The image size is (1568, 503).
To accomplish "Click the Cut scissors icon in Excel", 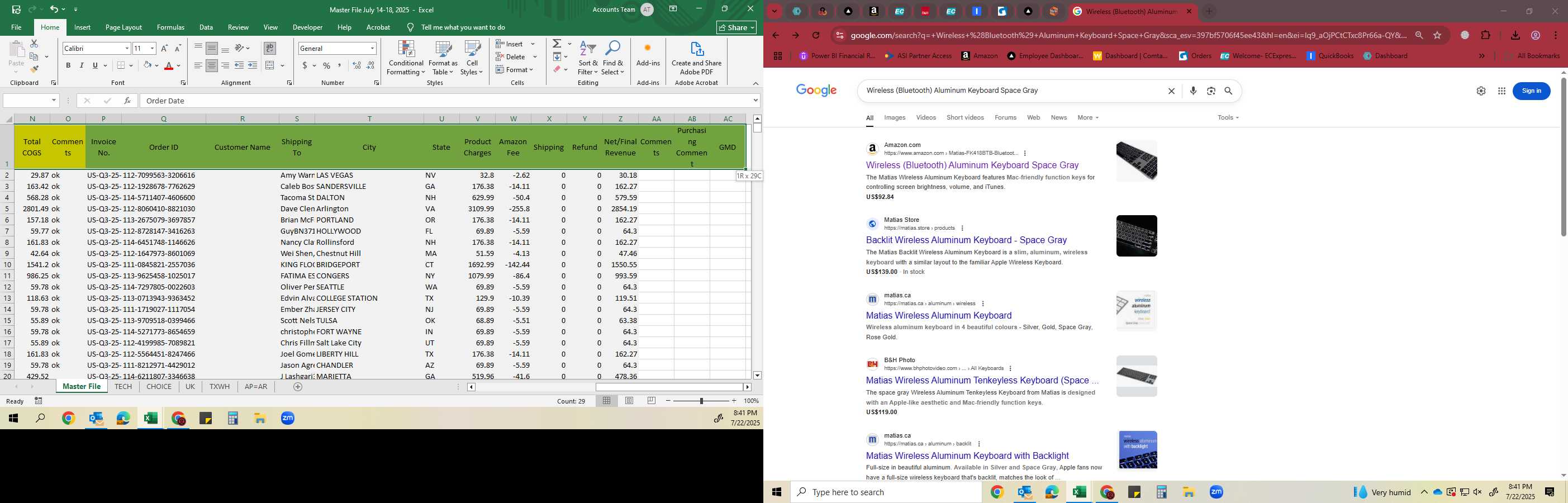I will [34, 44].
